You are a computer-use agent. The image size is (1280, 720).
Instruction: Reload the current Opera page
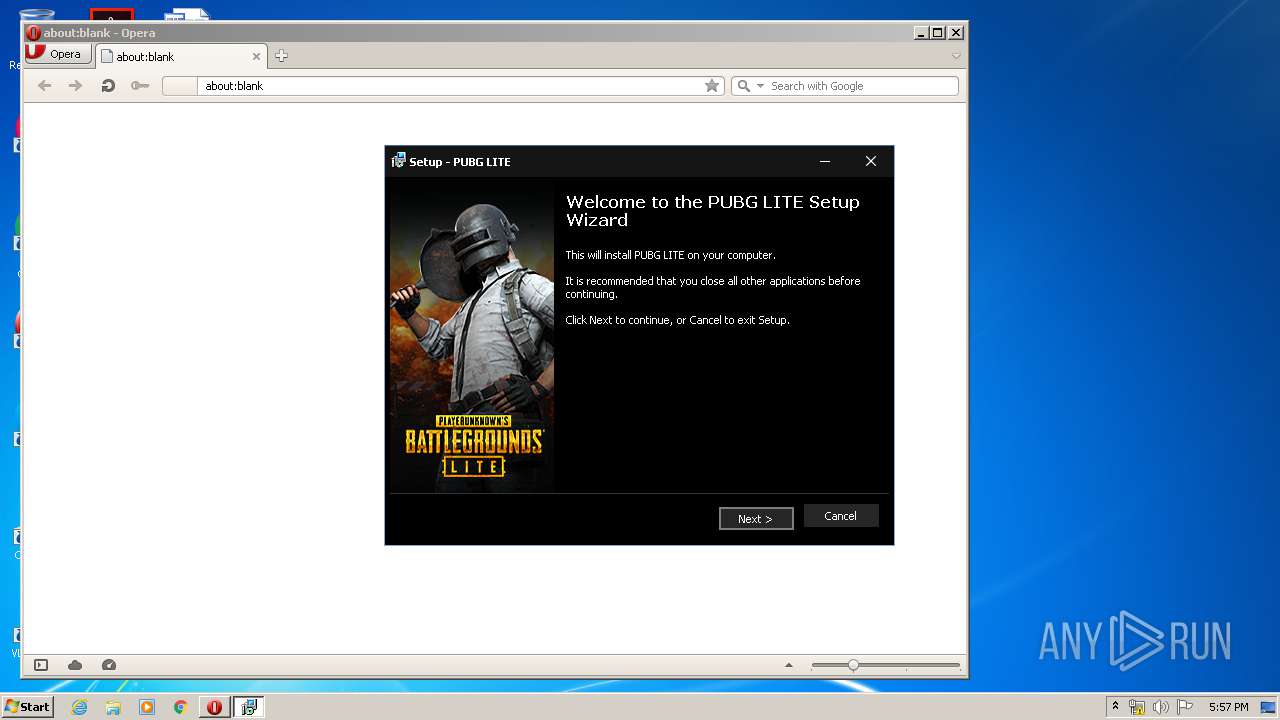[x=108, y=86]
